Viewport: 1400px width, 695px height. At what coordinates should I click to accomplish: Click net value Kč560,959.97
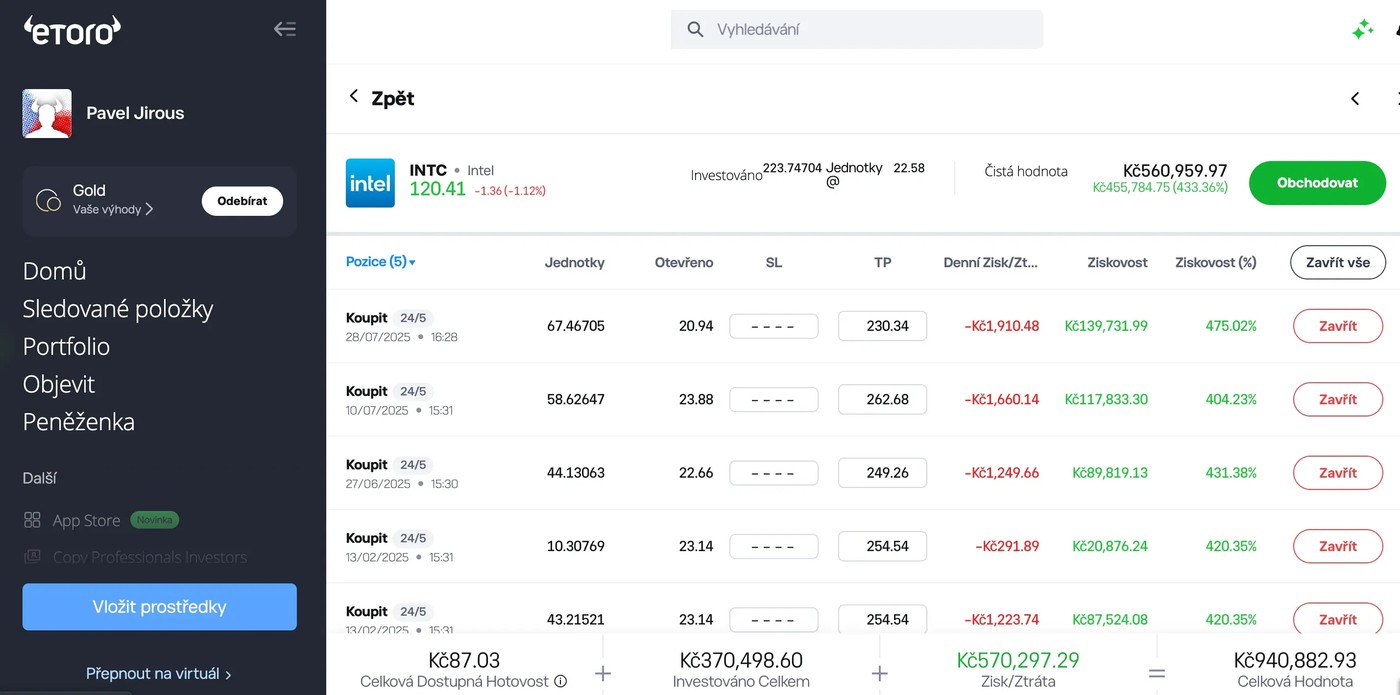point(1175,171)
